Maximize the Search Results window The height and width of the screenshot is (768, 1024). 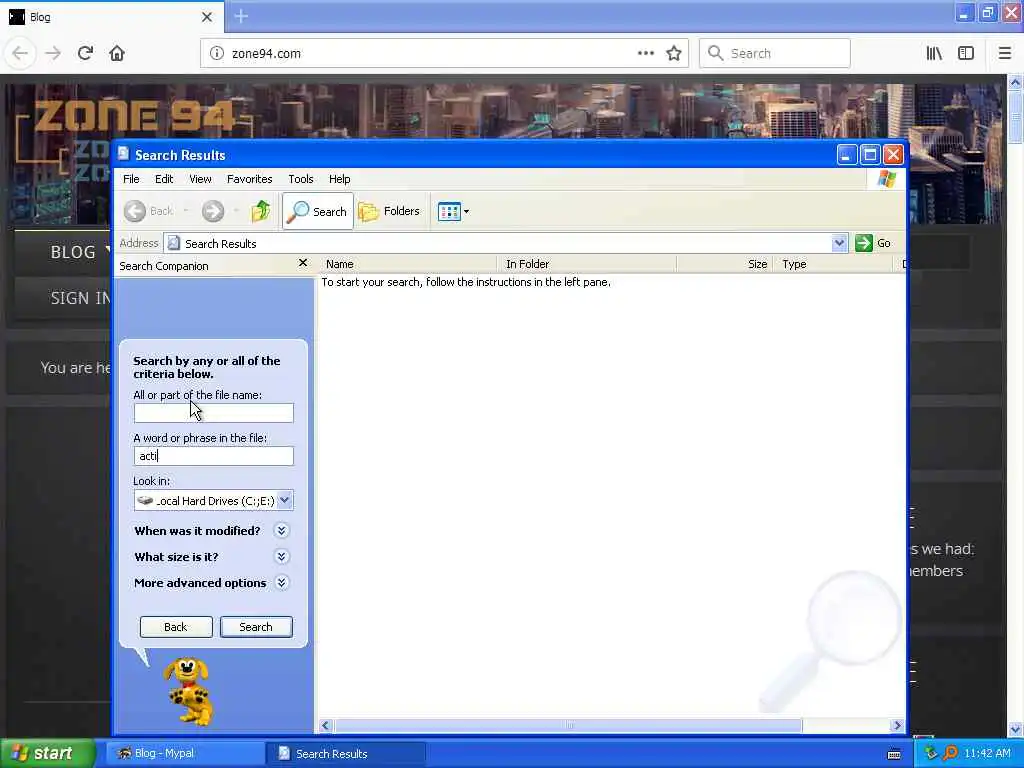point(870,155)
